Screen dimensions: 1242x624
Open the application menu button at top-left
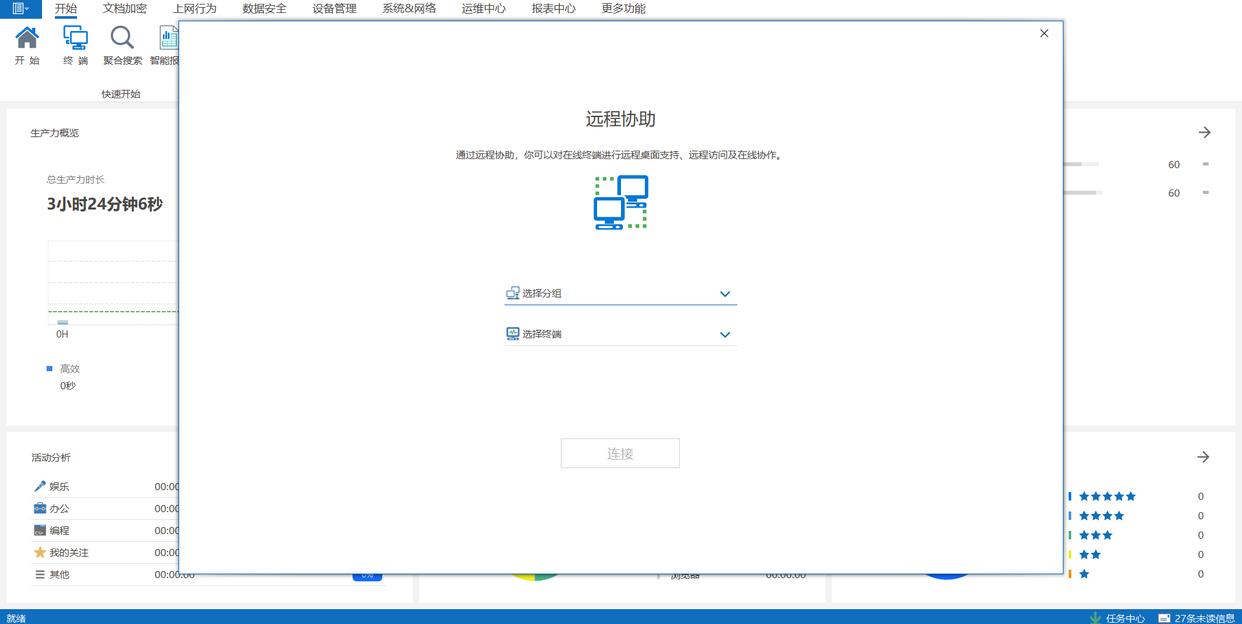click(x=20, y=9)
